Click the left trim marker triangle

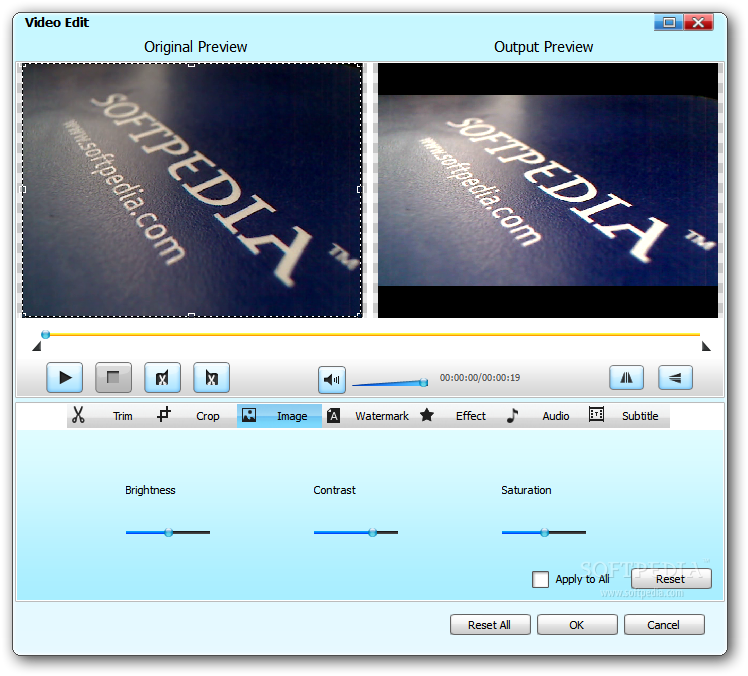37,346
